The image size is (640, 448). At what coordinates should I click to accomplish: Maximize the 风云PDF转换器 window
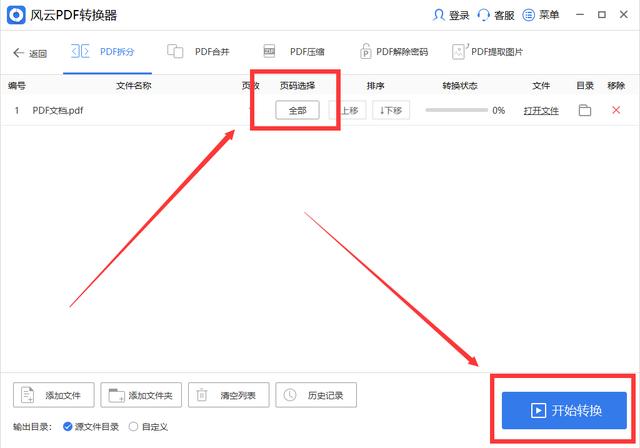tap(602, 15)
